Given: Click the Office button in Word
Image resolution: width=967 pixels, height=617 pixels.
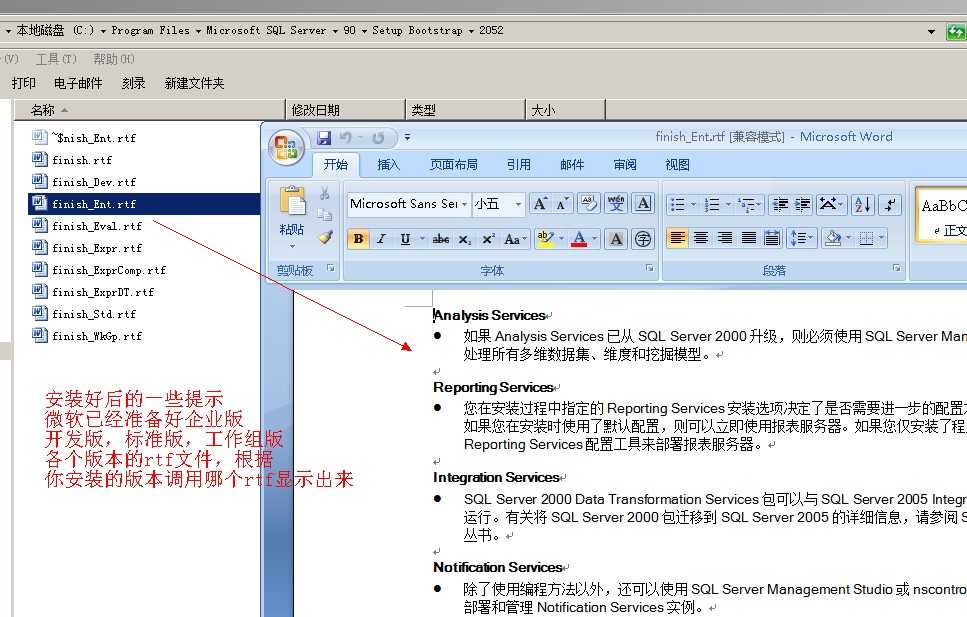Looking at the screenshot, I should 286,149.
